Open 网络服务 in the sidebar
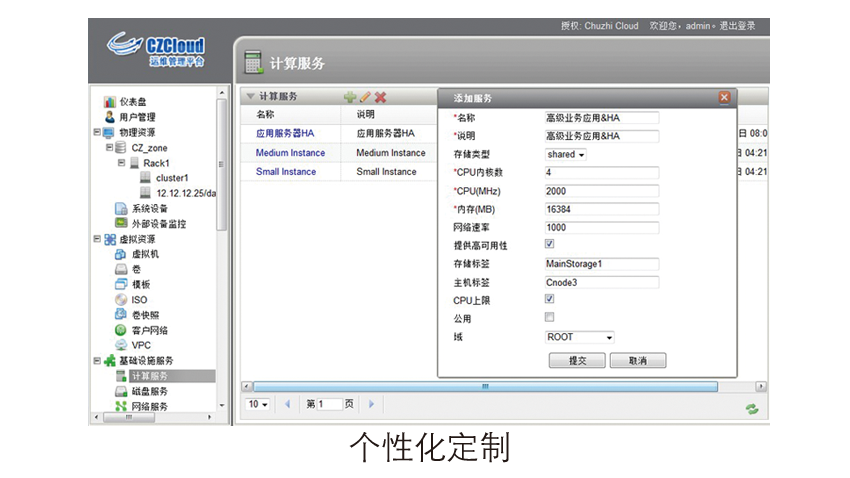Image resolution: width=850 pixels, height=478 pixels. tap(150, 406)
